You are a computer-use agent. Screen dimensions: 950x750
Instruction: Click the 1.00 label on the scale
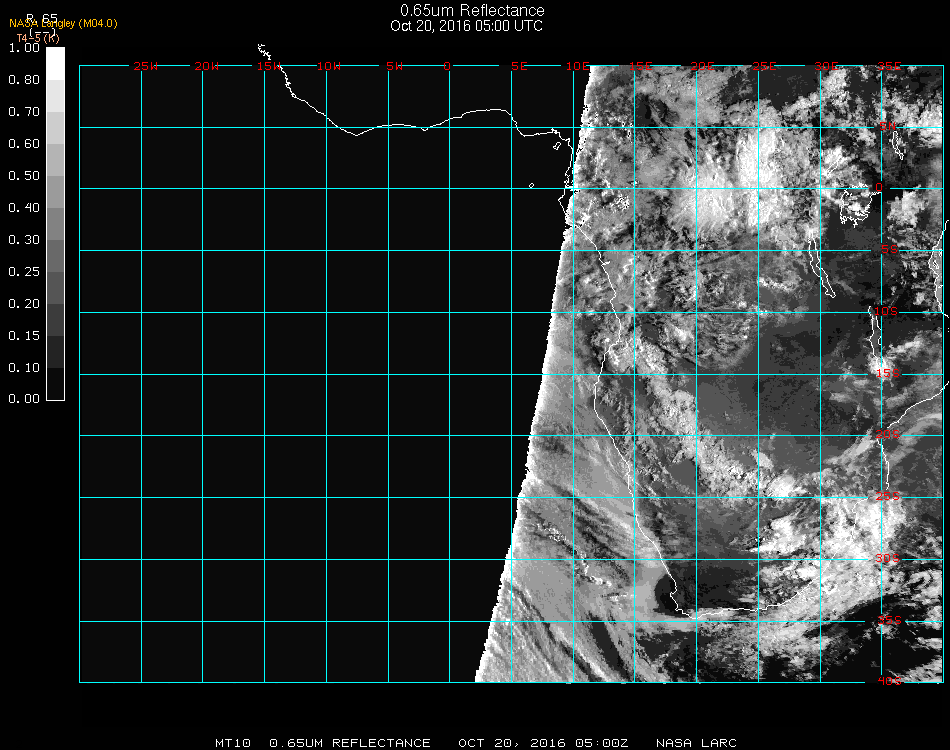point(24,48)
